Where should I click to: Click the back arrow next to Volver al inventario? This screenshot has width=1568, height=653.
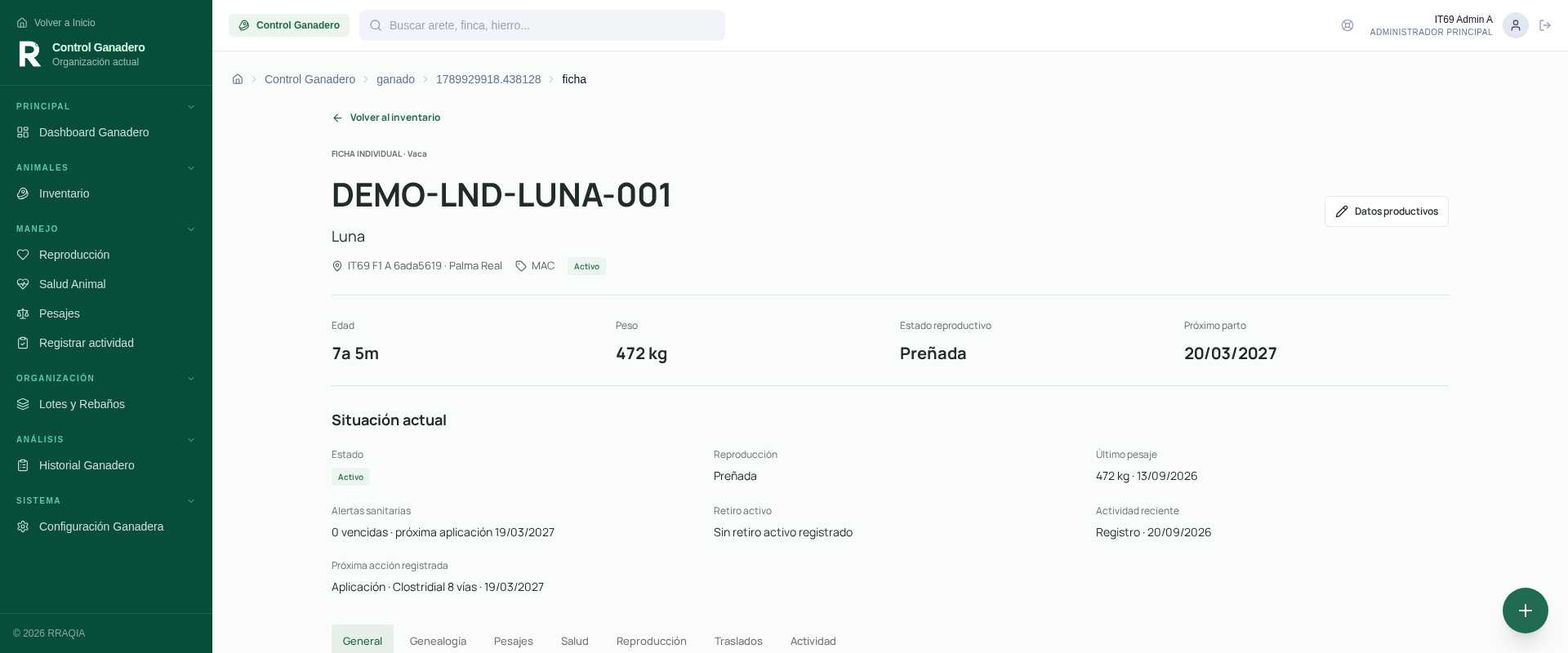337,118
